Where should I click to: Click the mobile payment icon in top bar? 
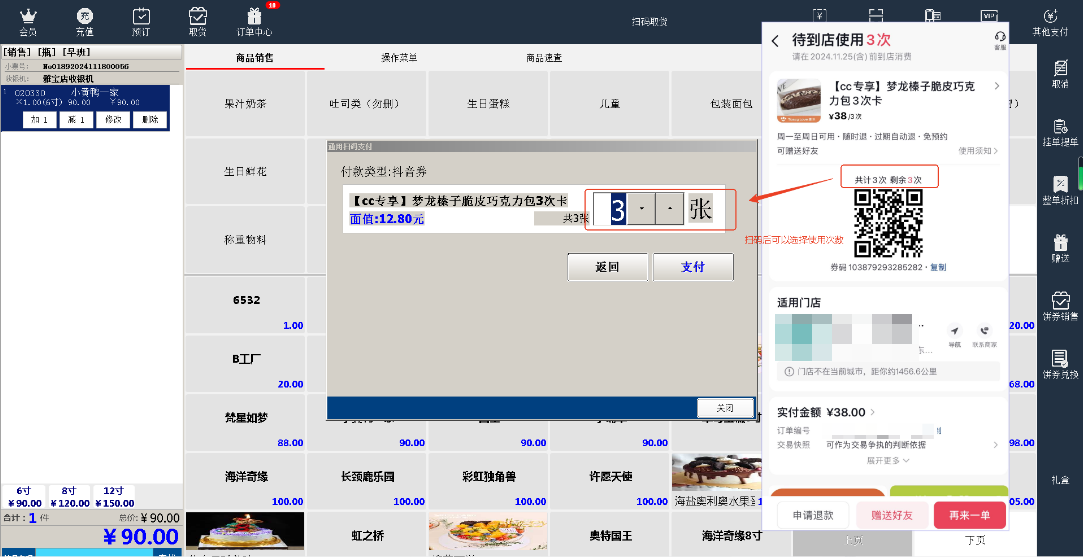pyautogui.click(x=932, y=15)
